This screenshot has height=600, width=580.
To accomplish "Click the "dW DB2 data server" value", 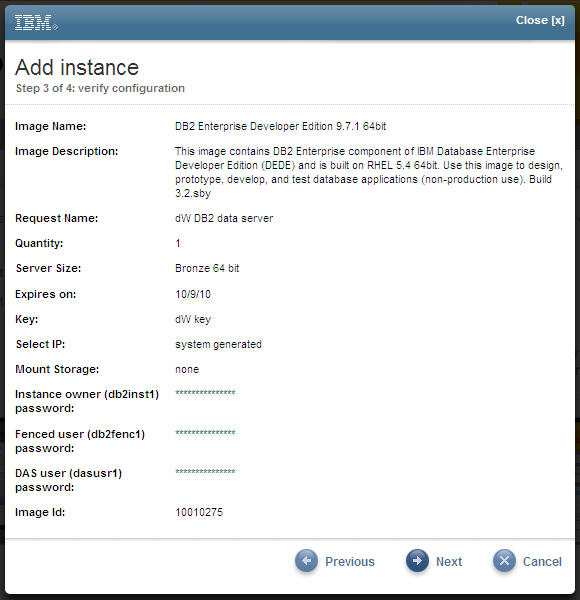I will pos(224,218).
